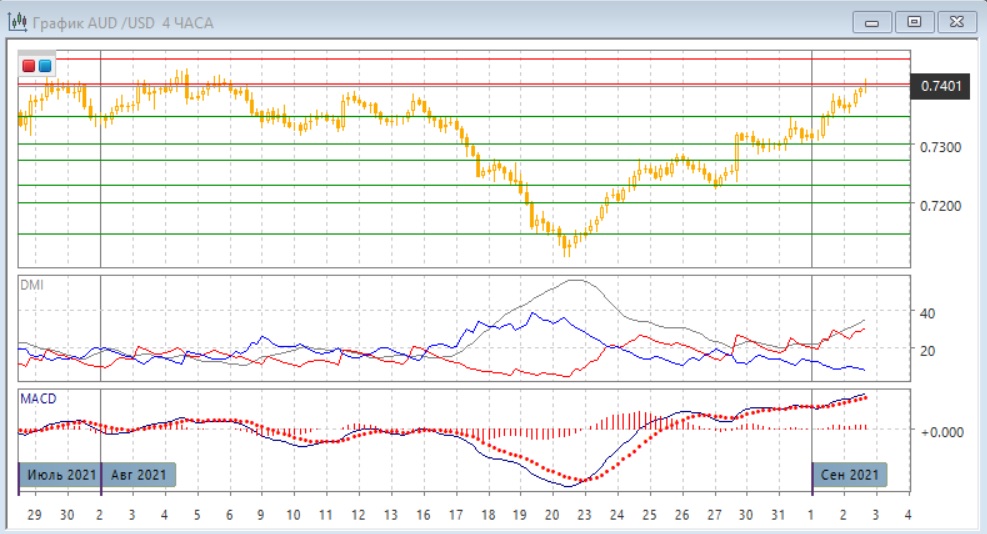Click the Июль 2021 month marker

point(60,474)
